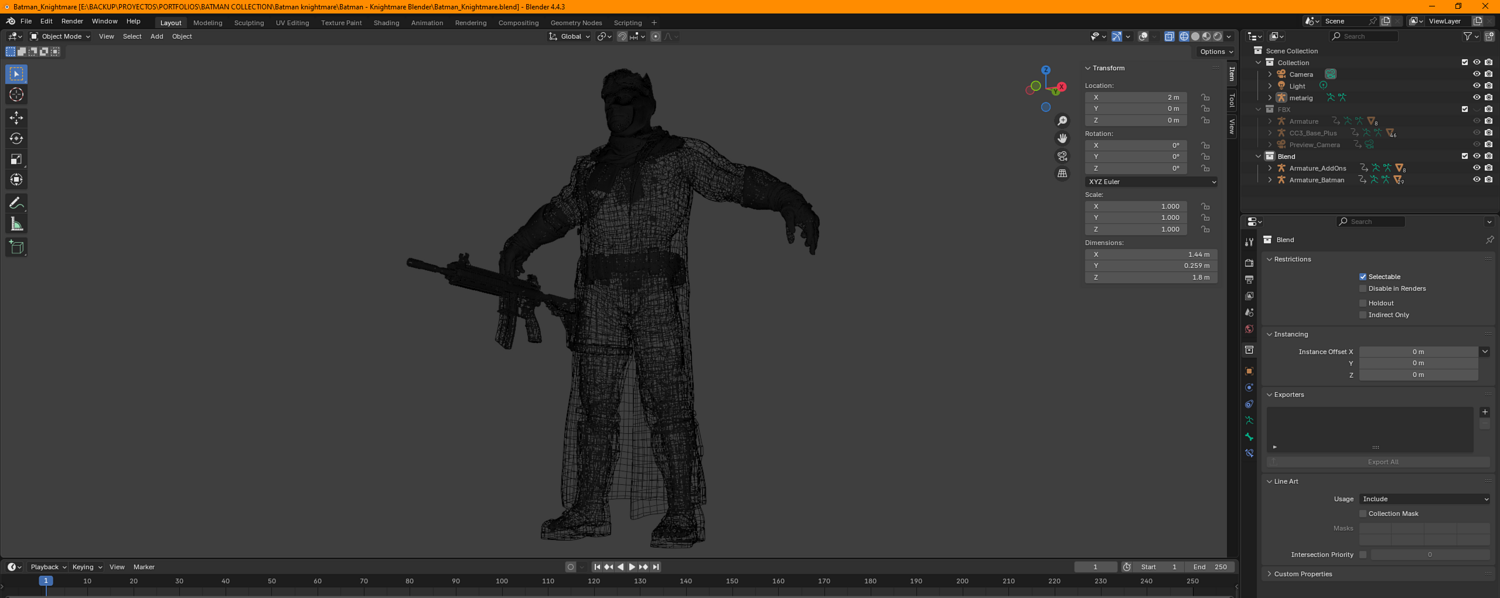This screenshot has width=1500, height=598.
Task: Select the Add Cube tool
Action: [x=16, y=247]
